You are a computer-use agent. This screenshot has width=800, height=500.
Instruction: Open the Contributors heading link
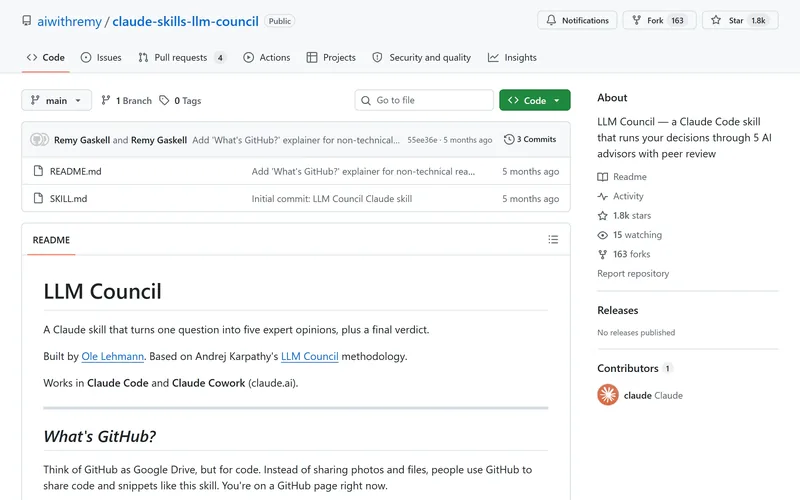click(635, 368)
